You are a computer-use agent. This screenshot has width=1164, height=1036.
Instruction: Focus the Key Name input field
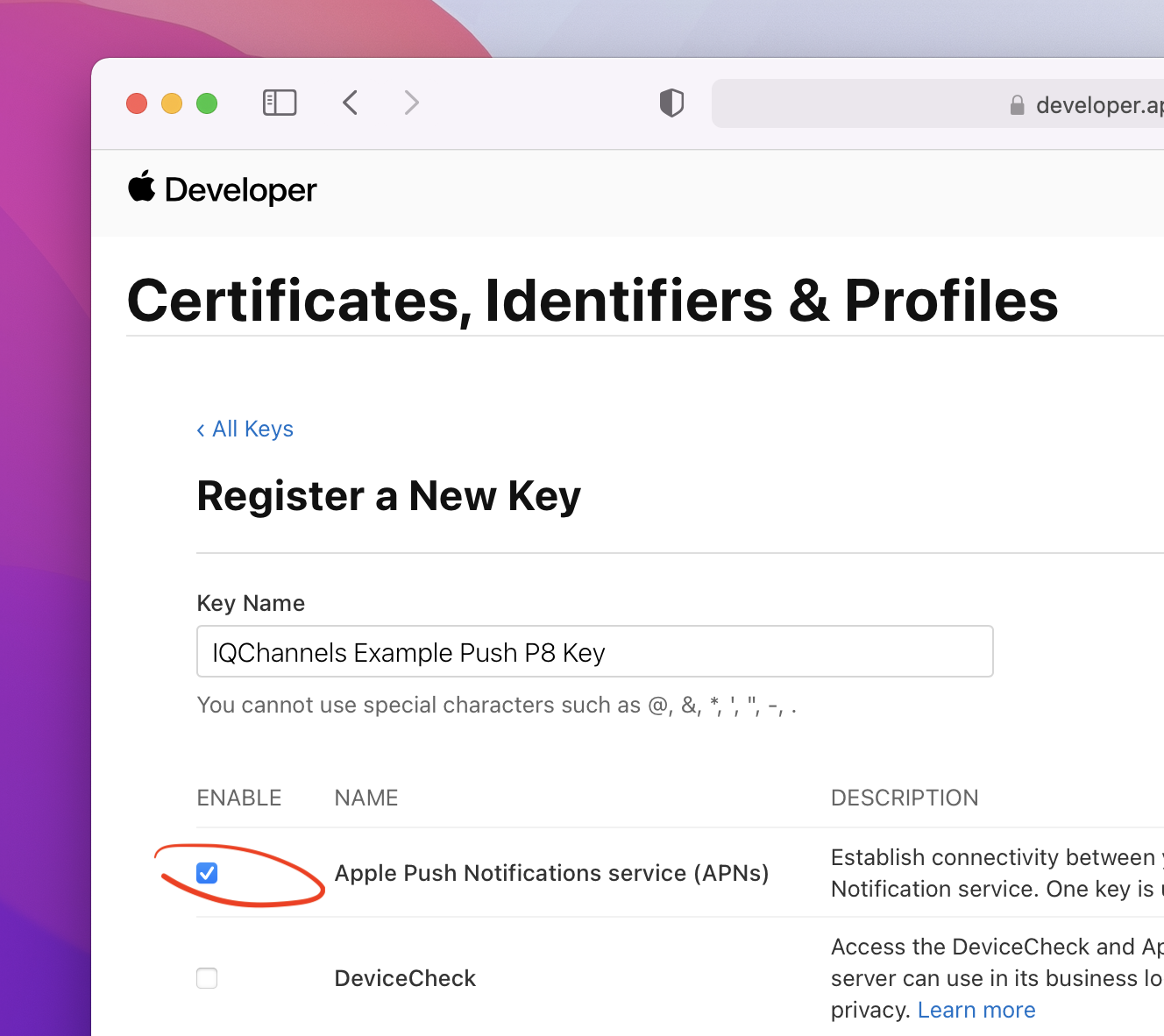pos(595,651)
